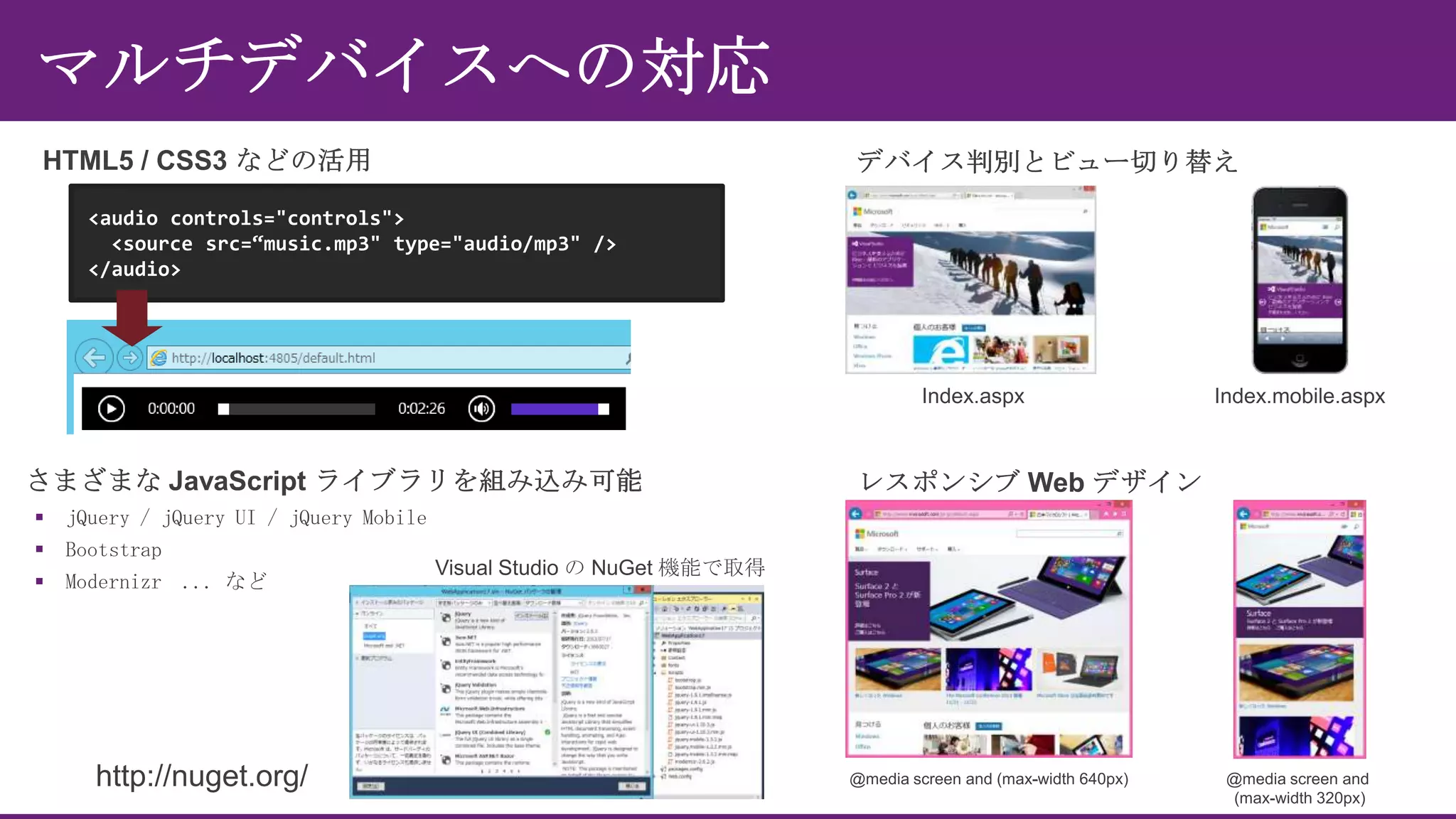Click Install button beside jQuery package
Screen dimensions: 1456x819
[x=531, y=616]
